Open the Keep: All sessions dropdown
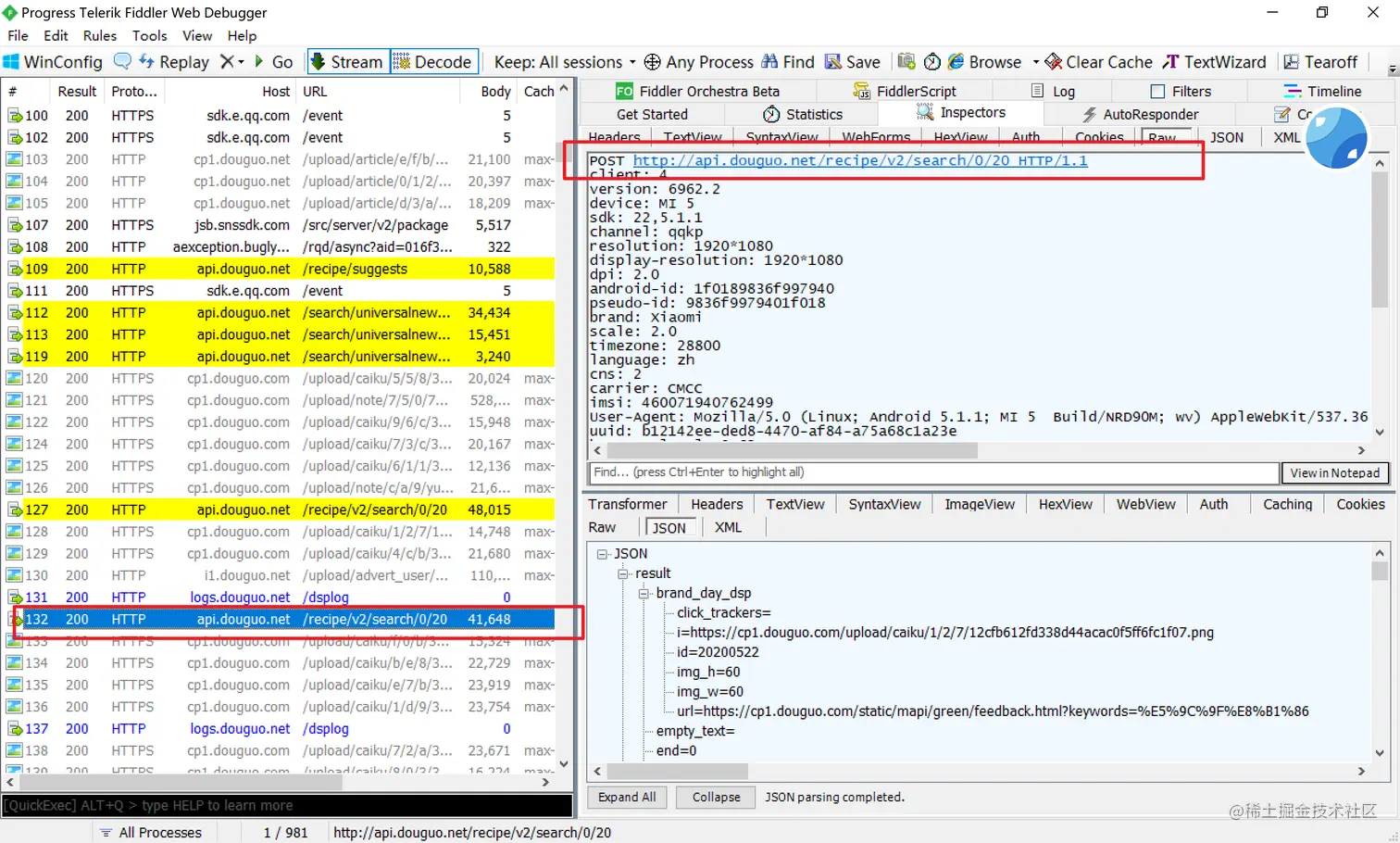Viewport: 1400px width, 843px height. [x=565, y=62]
